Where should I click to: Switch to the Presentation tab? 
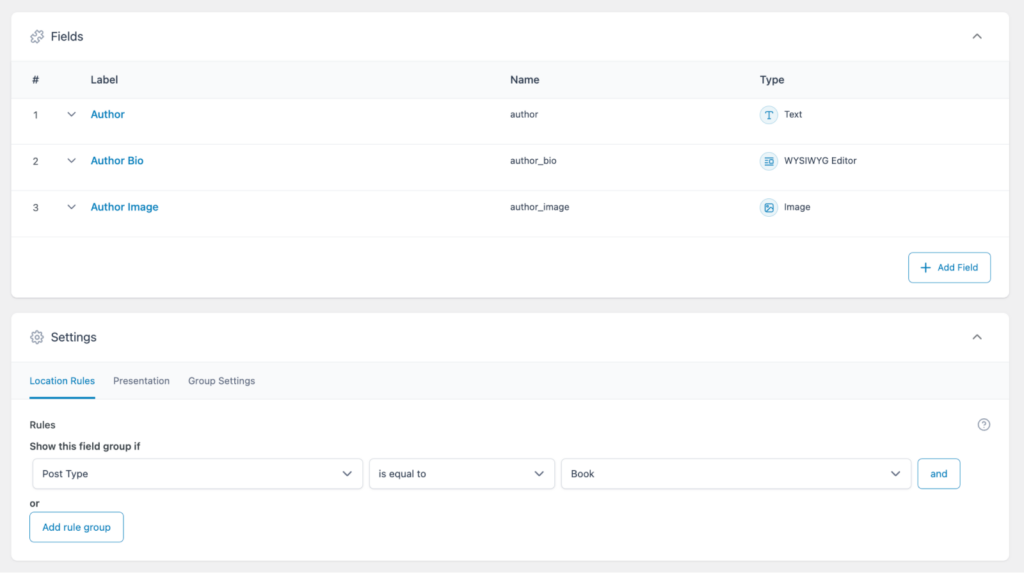pos(141,381)
